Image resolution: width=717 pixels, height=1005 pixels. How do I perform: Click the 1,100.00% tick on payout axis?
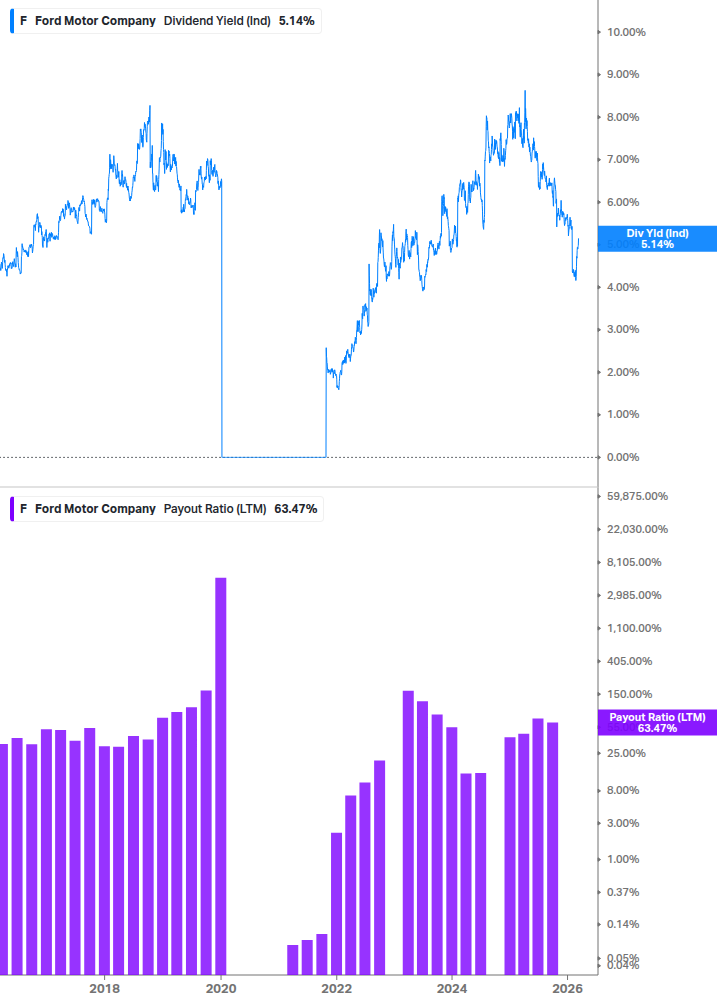click(x=634, y=628)
